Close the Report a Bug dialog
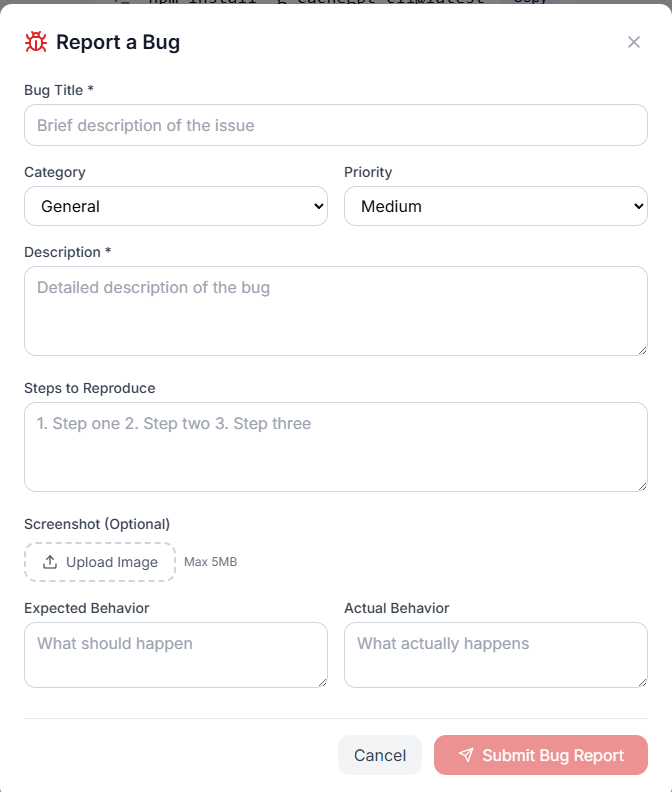This screenshot has height=792, width=672. coord(634,42)
